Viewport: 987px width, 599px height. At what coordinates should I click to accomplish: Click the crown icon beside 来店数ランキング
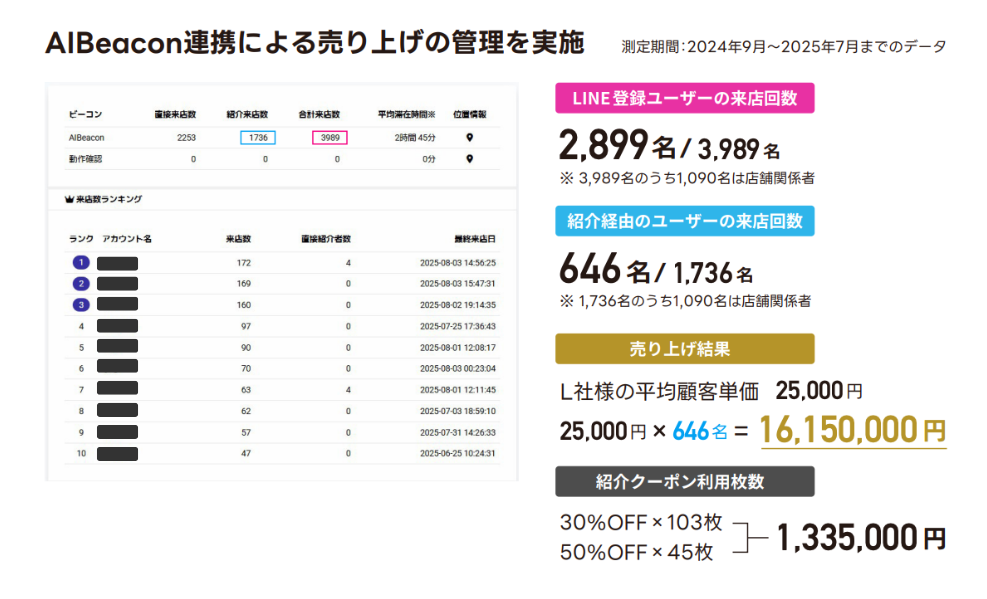[x=69, y=199]
